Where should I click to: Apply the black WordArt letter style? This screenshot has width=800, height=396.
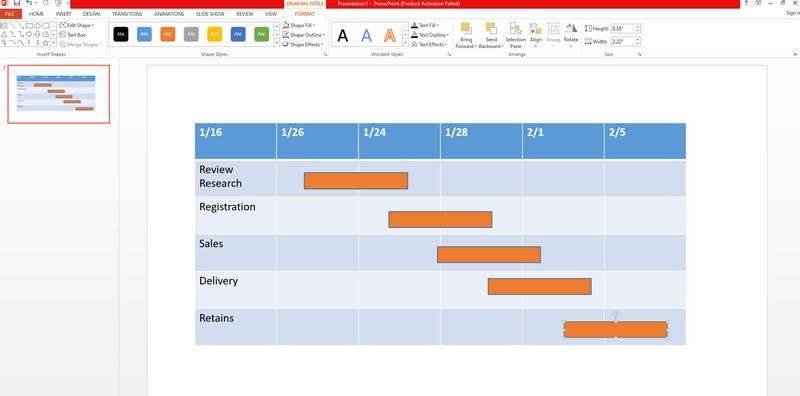343,35
